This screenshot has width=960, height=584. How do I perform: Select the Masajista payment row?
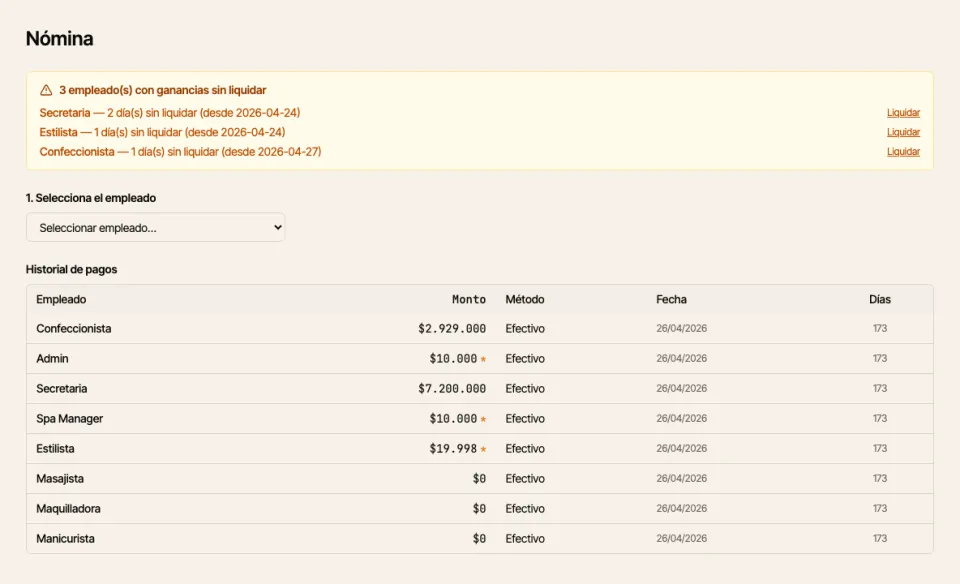coord(480,479)
